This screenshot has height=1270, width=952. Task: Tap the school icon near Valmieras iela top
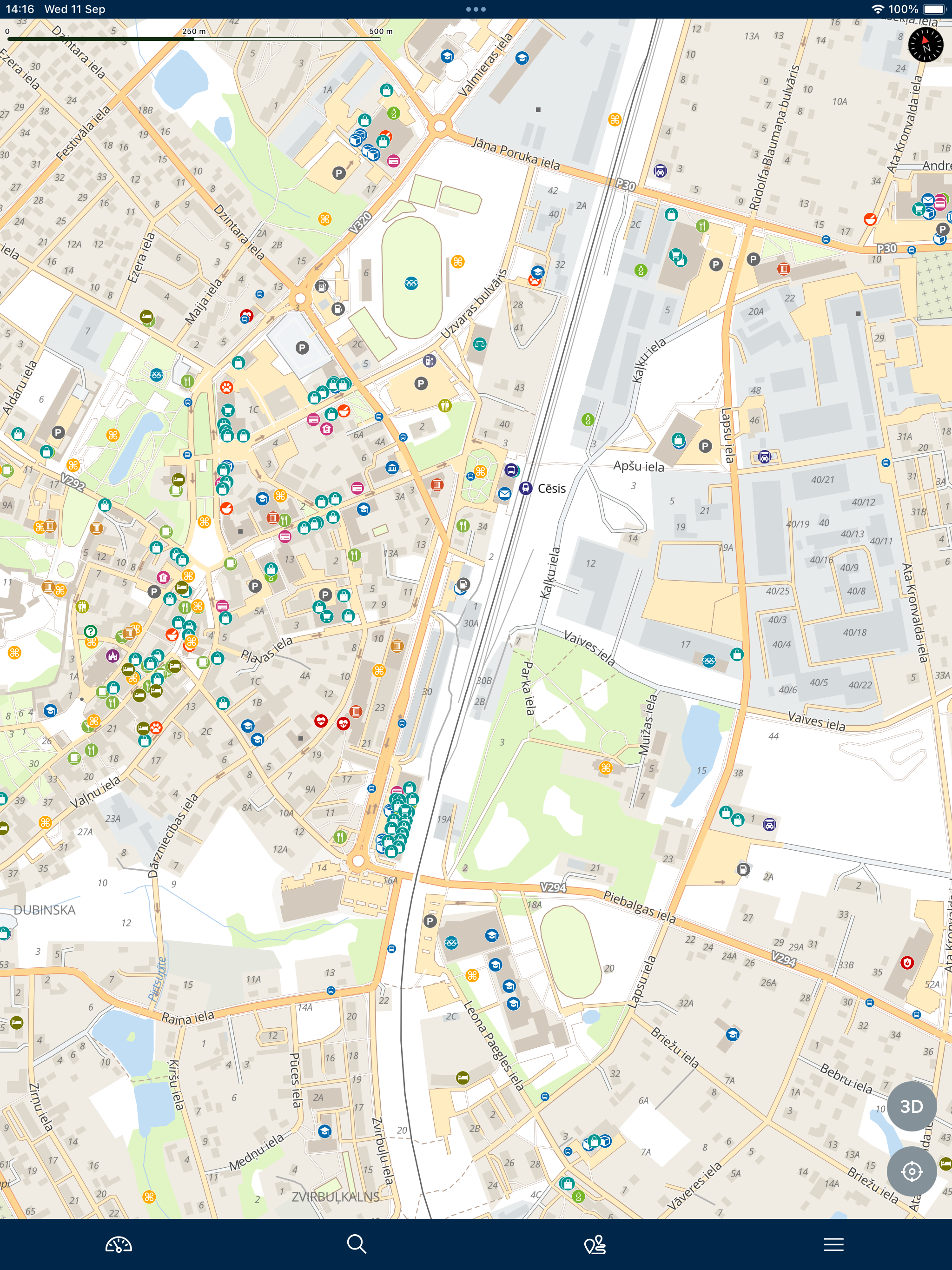tap(447, 56)
